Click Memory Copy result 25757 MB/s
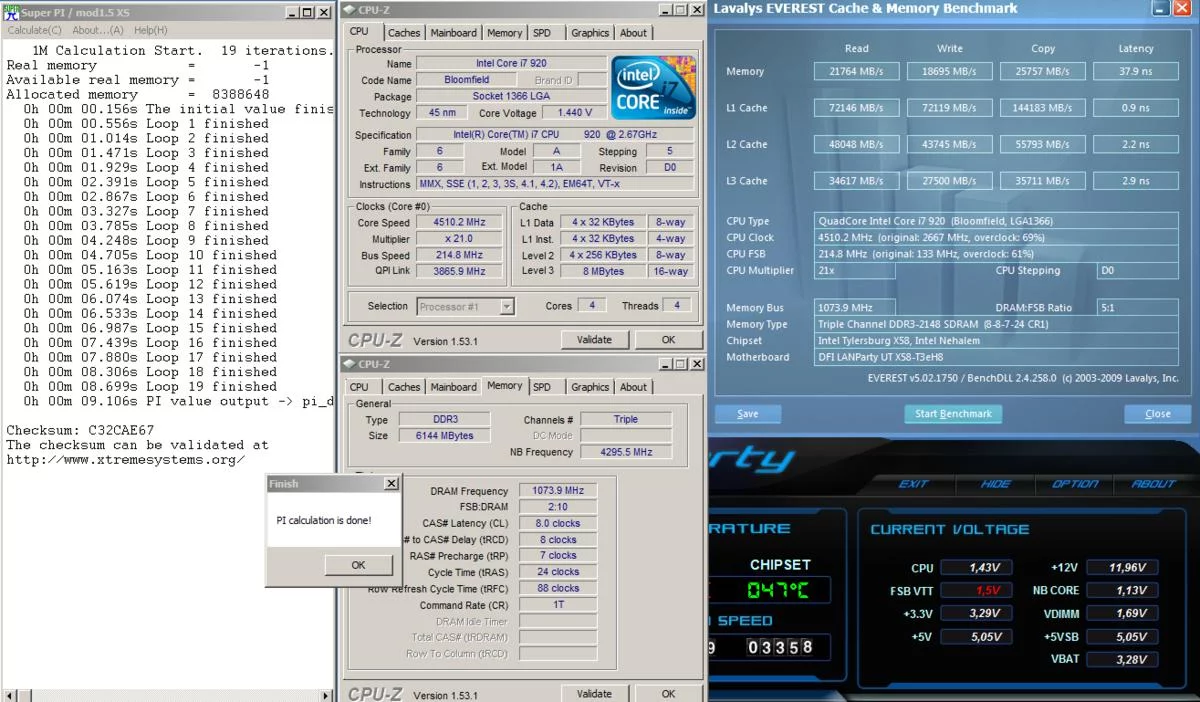This screenshot has height=702, width=1200. pos(1043,72)
